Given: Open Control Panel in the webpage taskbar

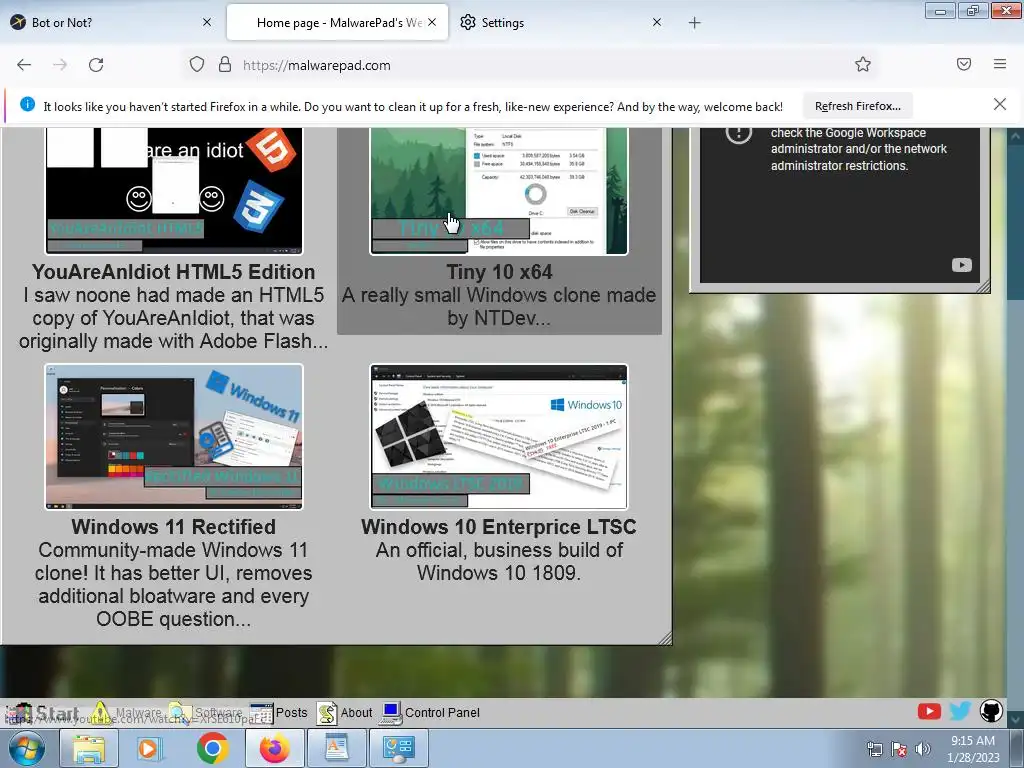Looking at the screenshot, I should (x=430, y=712).
